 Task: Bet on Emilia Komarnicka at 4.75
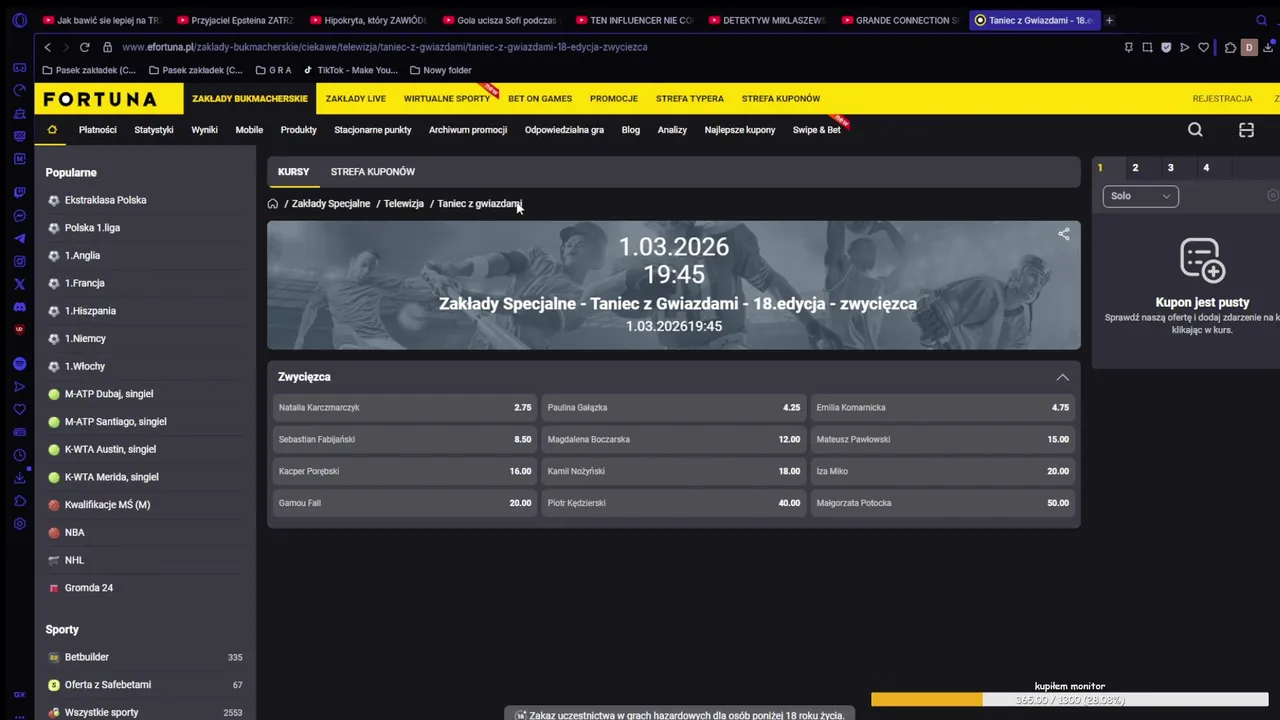[x=943, y=408]
